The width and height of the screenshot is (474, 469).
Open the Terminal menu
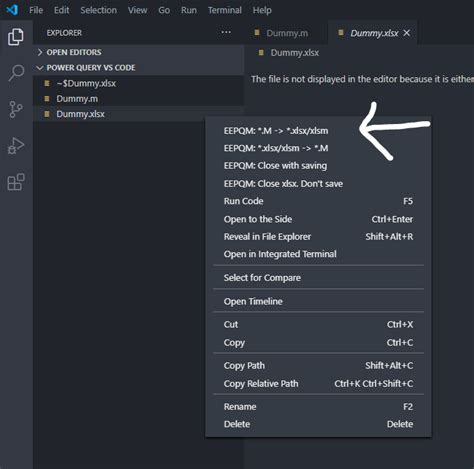click(x=225, y=10)
